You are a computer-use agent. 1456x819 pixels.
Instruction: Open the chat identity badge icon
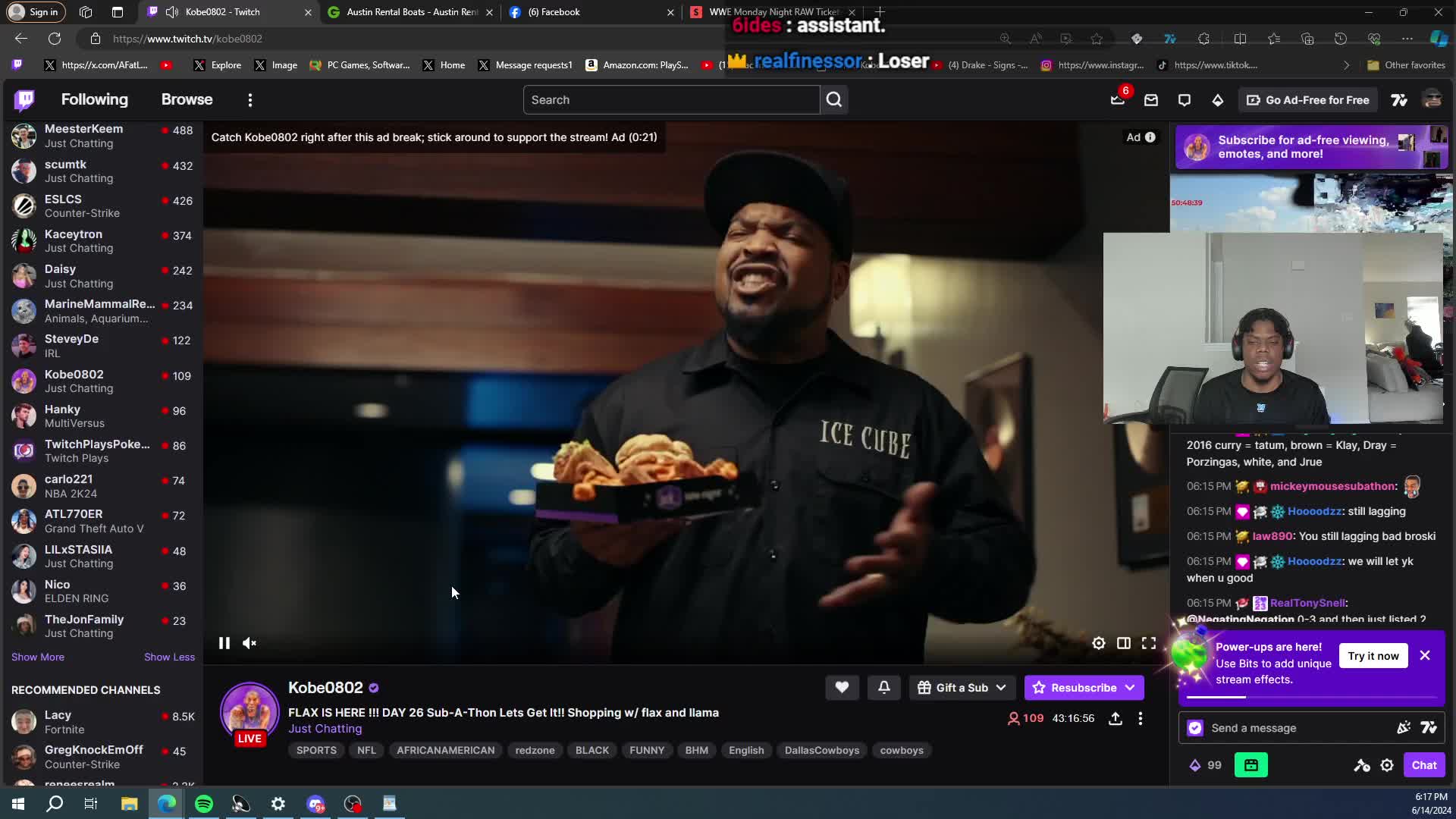[1195, 728]
